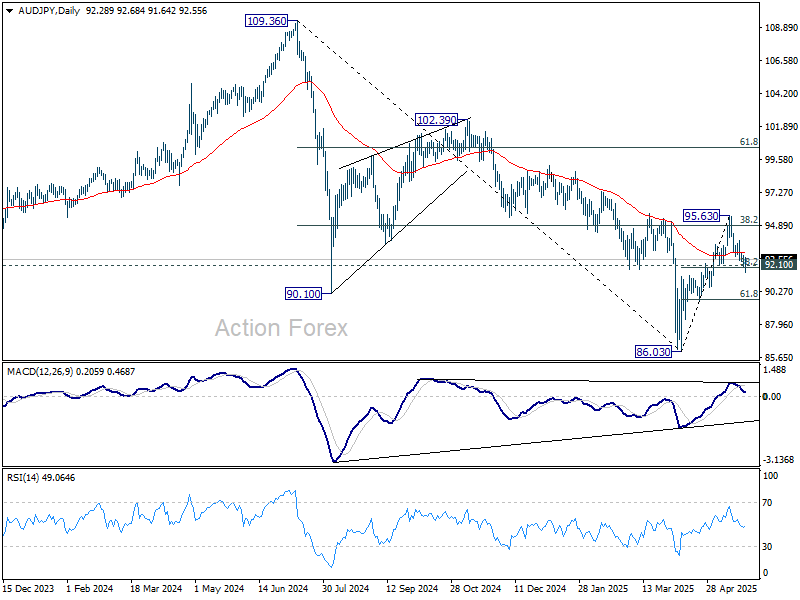Click the upper 61.8 Fibonacci level label

click(748, 142)
